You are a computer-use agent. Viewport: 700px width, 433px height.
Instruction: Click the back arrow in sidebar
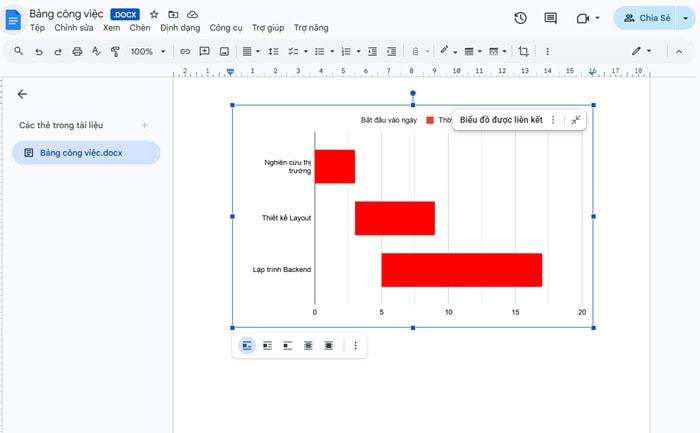22,94
